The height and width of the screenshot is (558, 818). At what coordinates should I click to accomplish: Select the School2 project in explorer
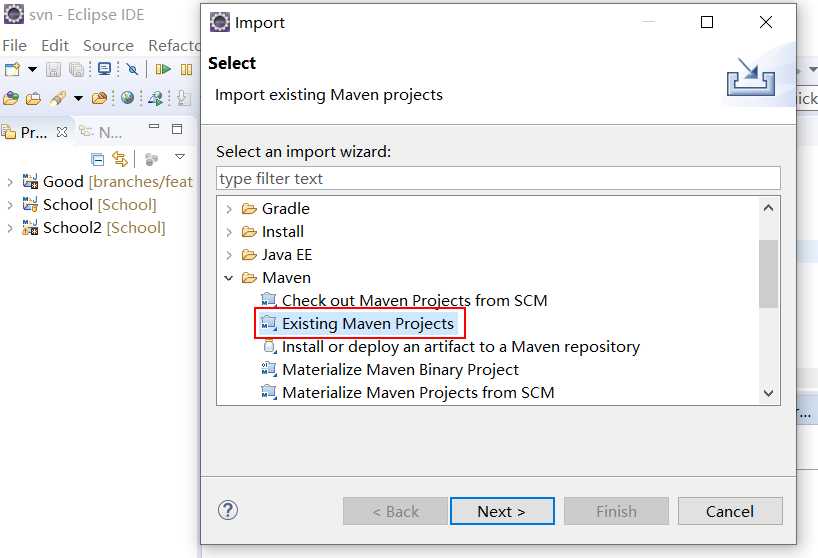coord(94,227)
